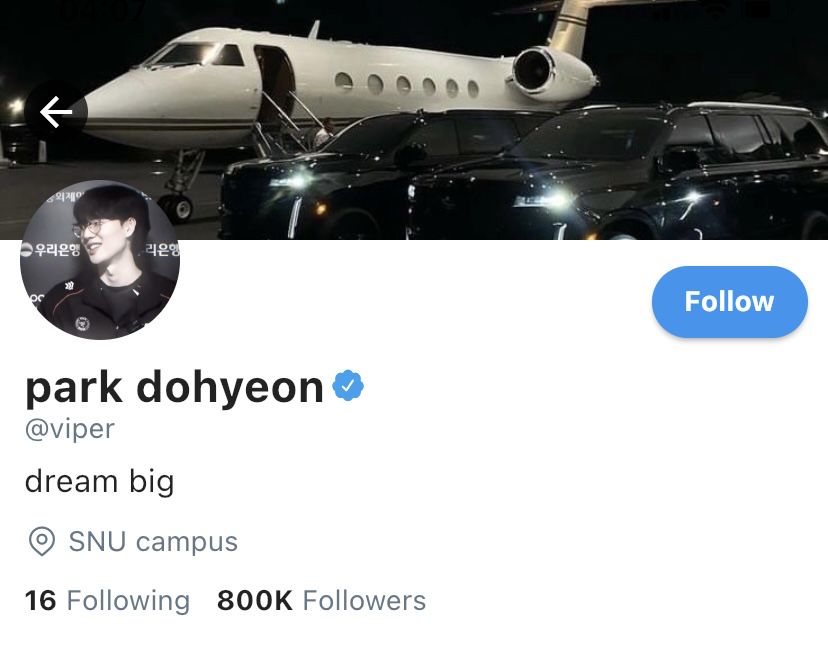The width and height of the screenshot is (828, 645).
Task: Click the Korean bank logo behind avatar
Action: [50, 250]
